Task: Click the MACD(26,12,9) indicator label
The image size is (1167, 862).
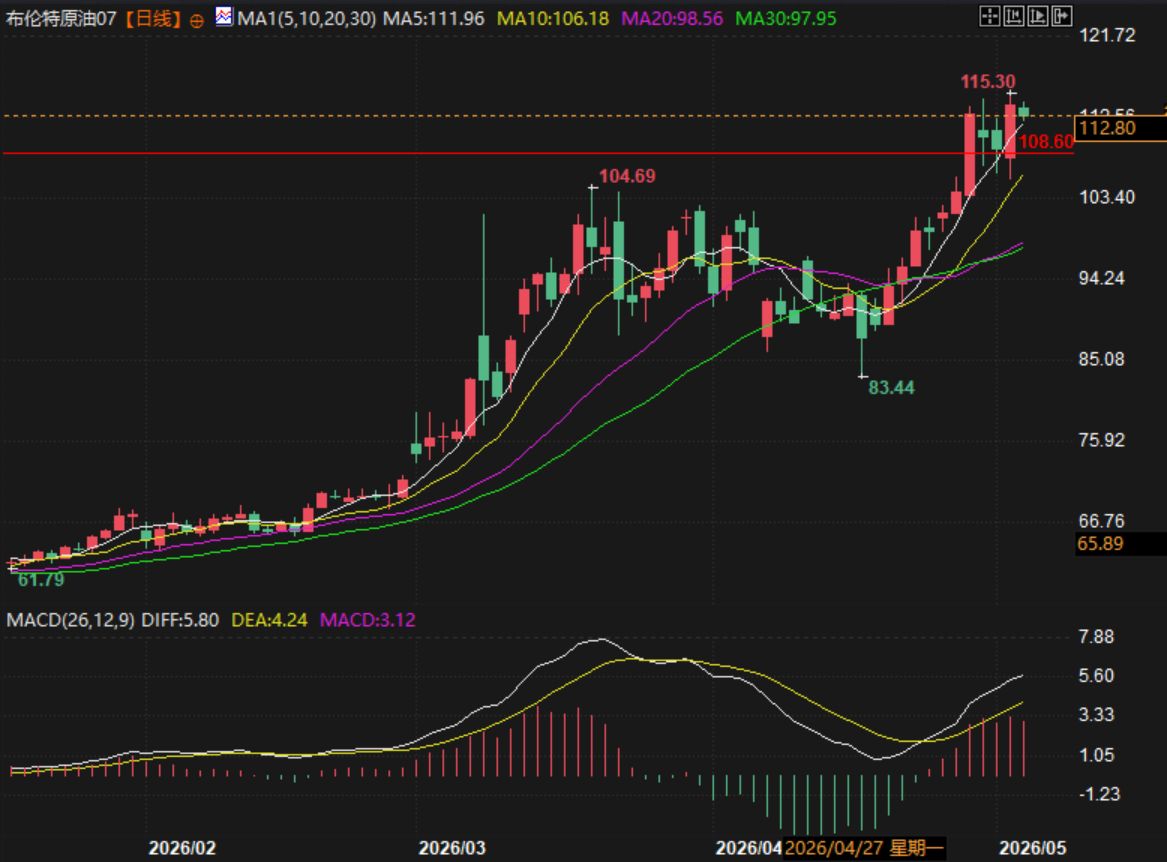Action: (x=71, y=620)
